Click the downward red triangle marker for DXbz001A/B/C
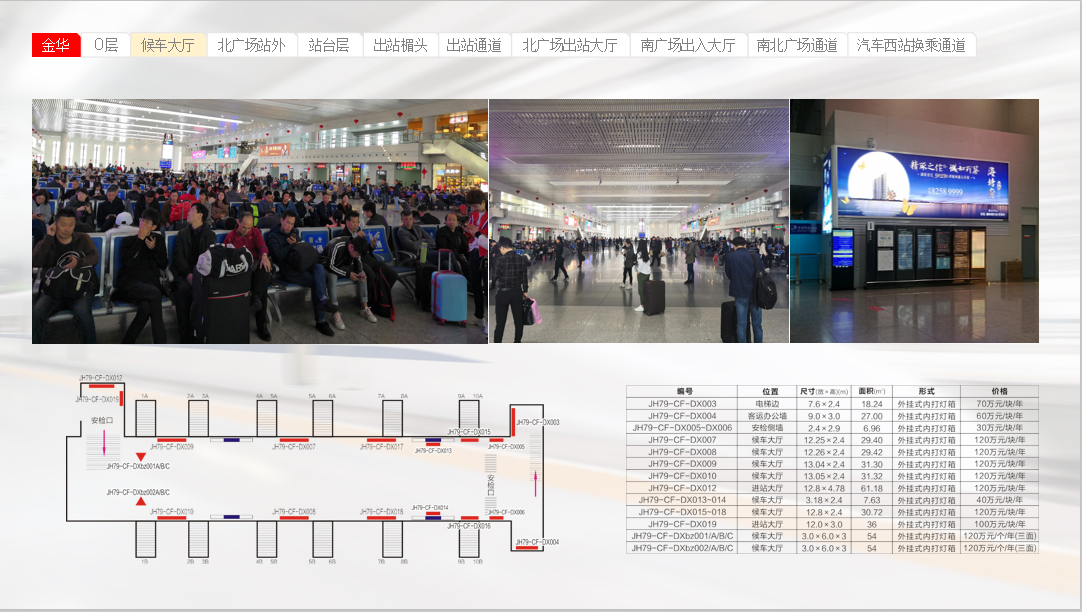The width and height of the screenshot is (1082, 612). click(141, 457)
